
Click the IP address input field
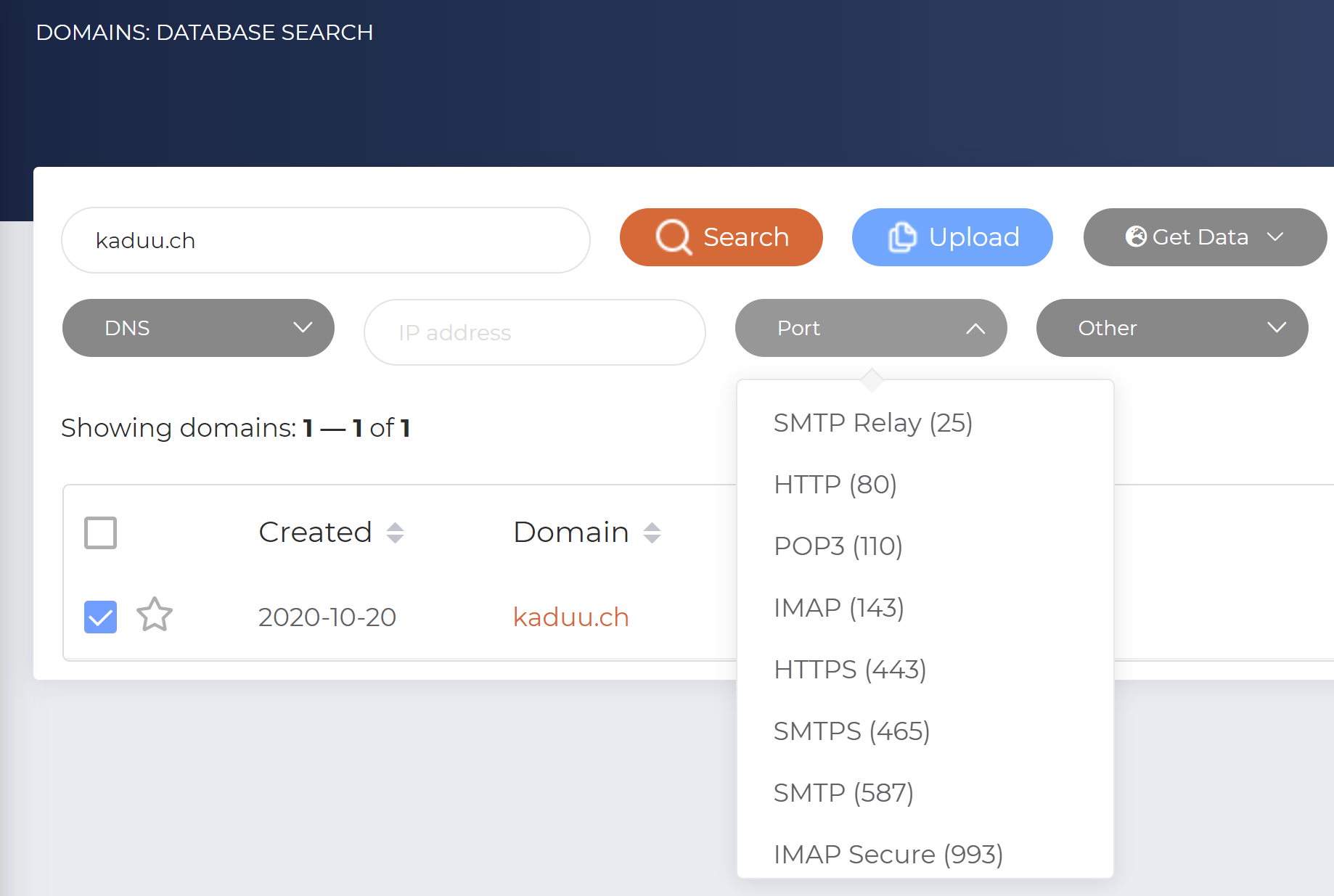[x=535, y=332]
